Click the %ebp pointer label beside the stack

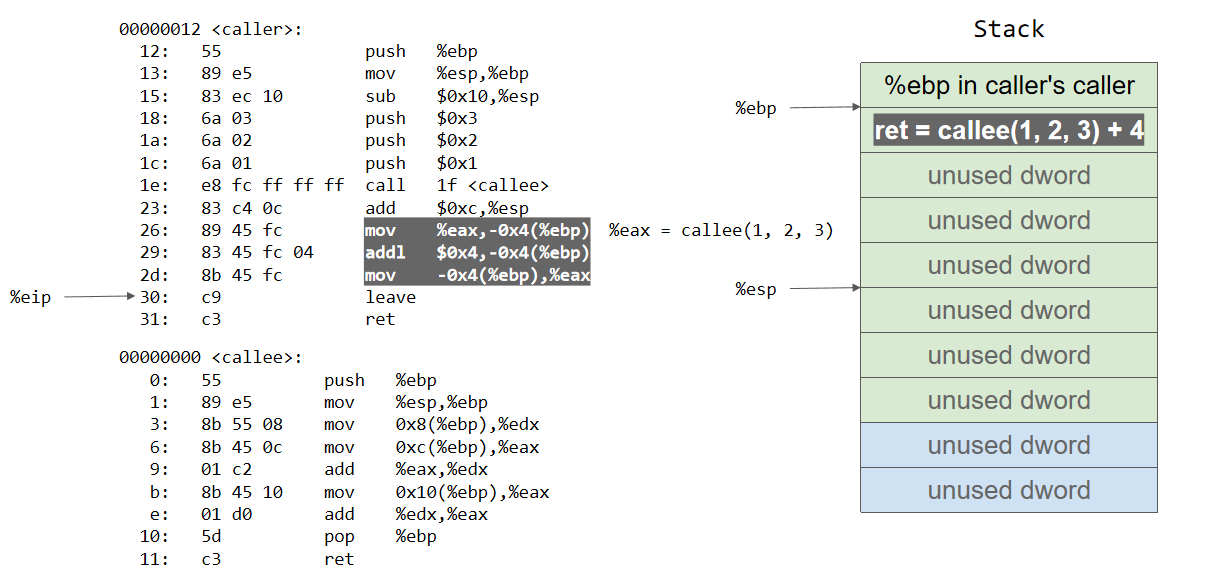756,108
